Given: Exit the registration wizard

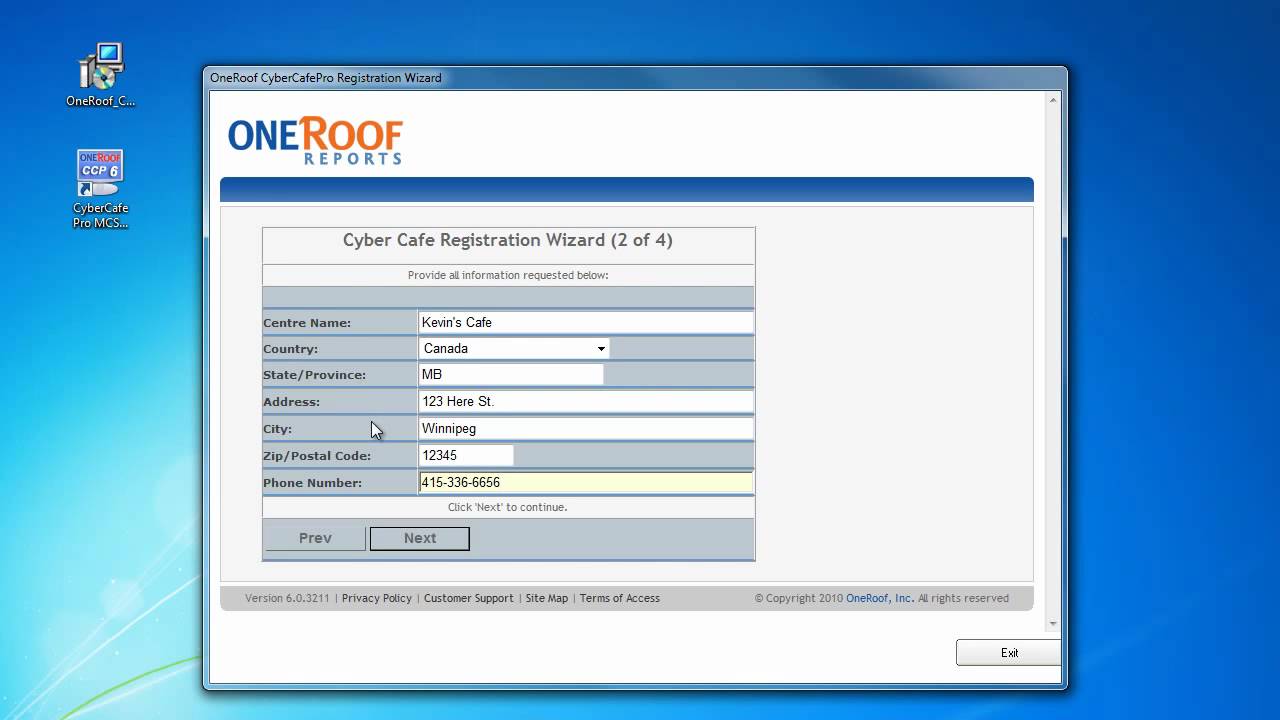Looking at the screenshot, I should coord(1010,653).
